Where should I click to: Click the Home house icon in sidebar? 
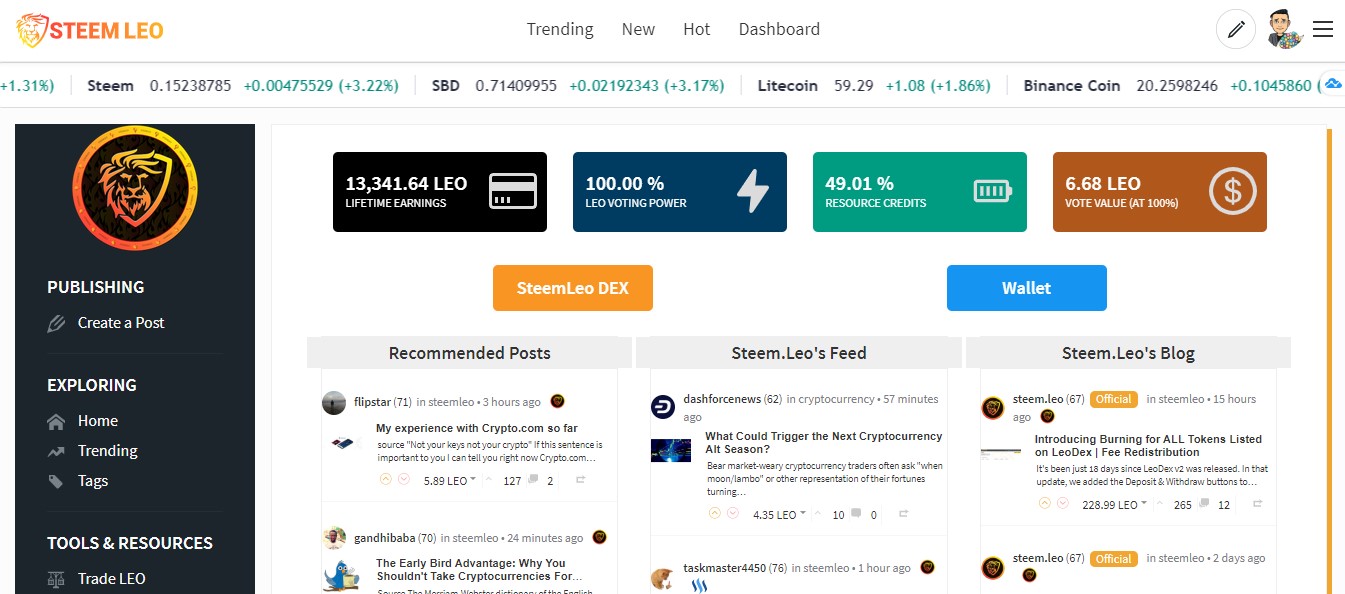pos(56,421)
